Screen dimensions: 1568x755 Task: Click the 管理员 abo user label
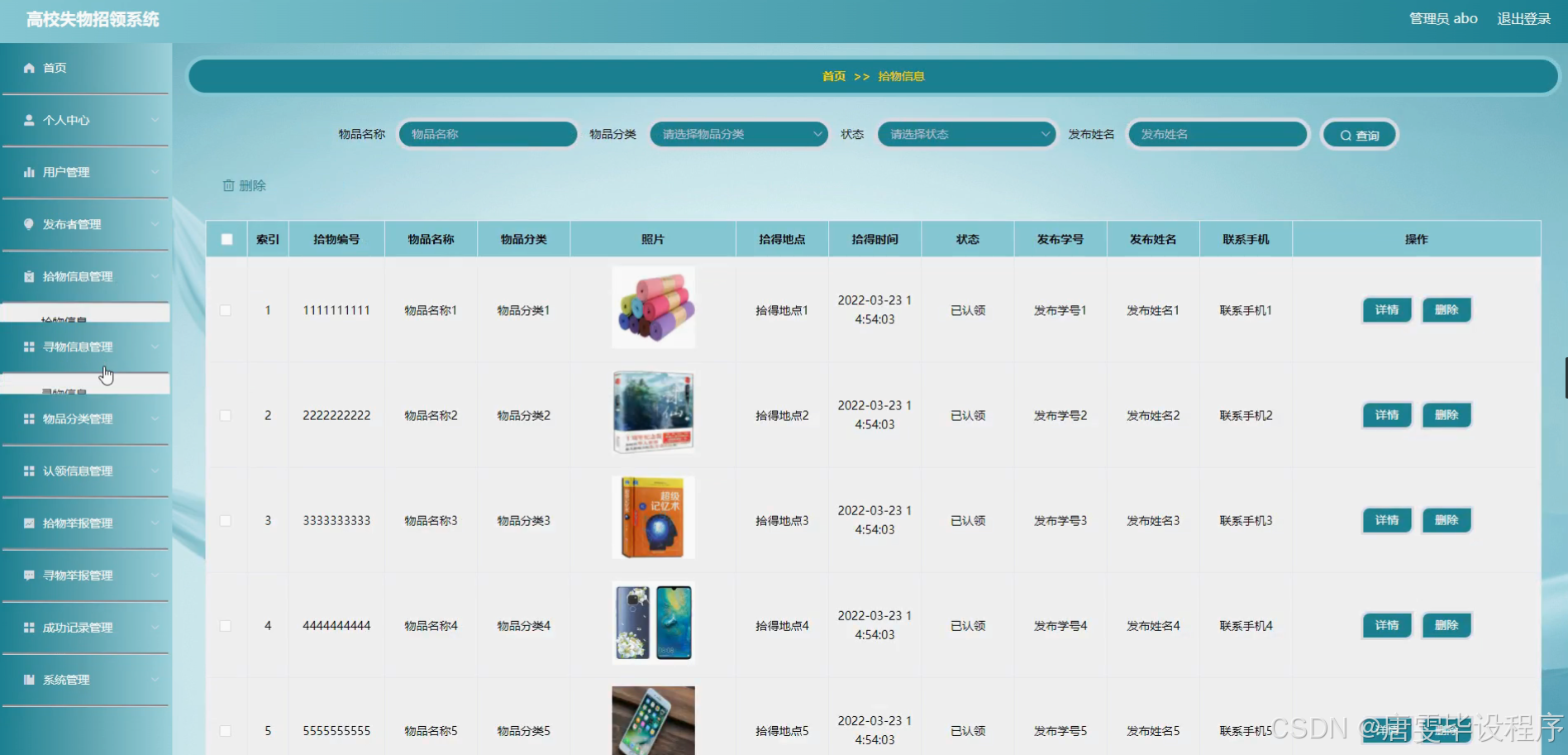(1443, 19)
